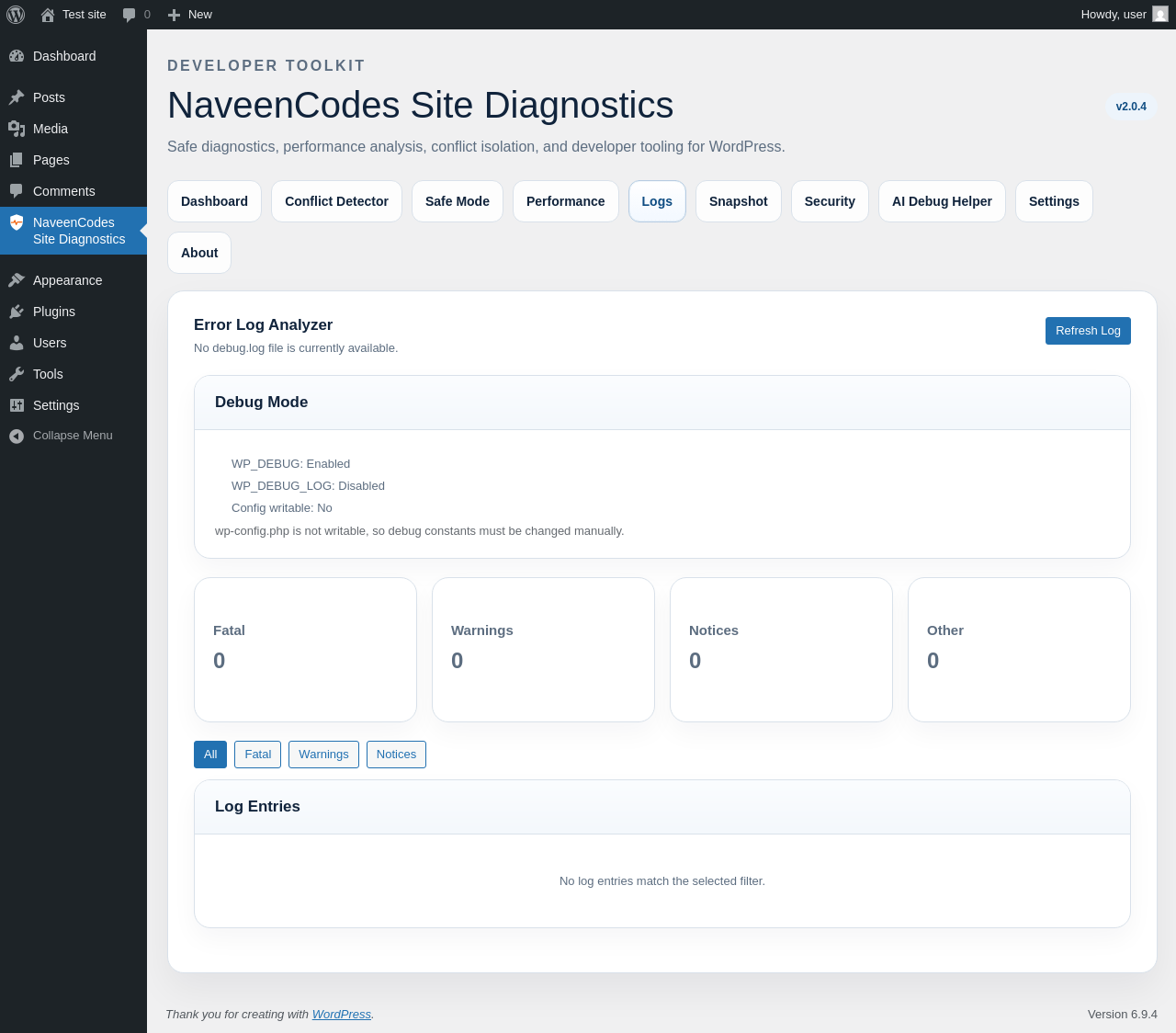The image size is (1176, 1033).
Task: Click the Appearance paintbrush icon
Action: coord(17,280)
